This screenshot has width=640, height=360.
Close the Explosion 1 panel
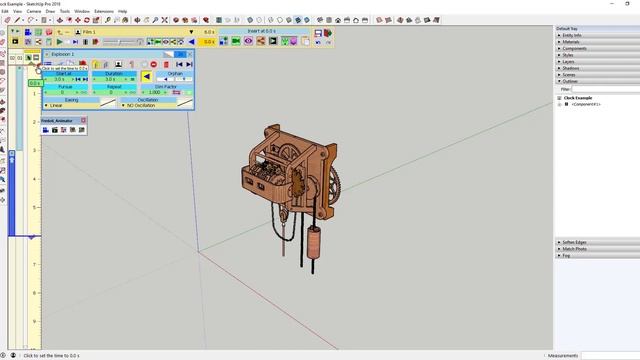190,54
